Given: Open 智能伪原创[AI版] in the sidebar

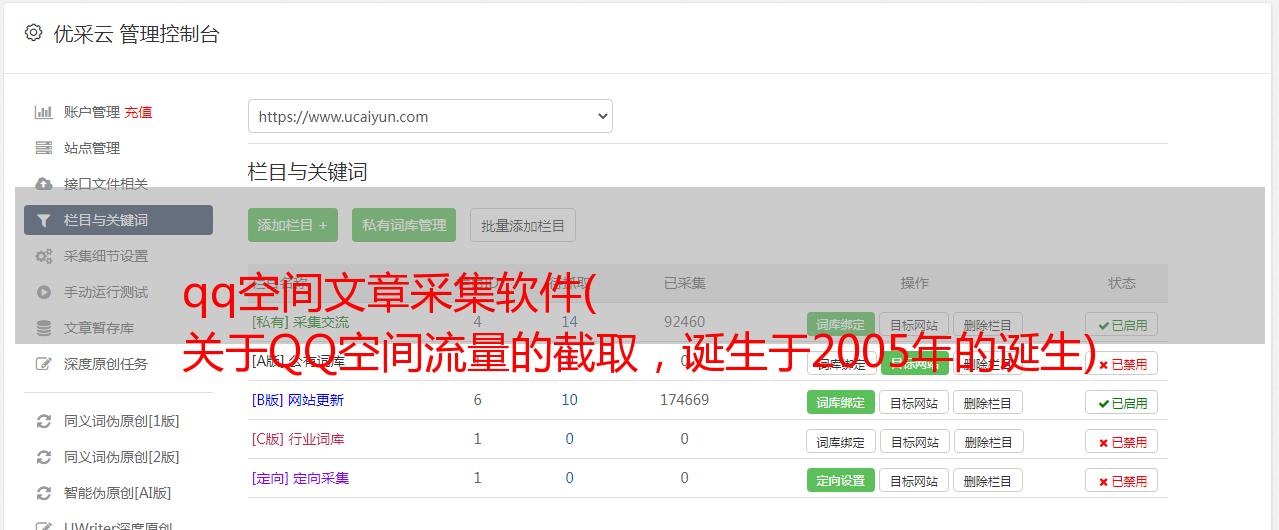Looking at the screenshot, I should click(118, 493).
